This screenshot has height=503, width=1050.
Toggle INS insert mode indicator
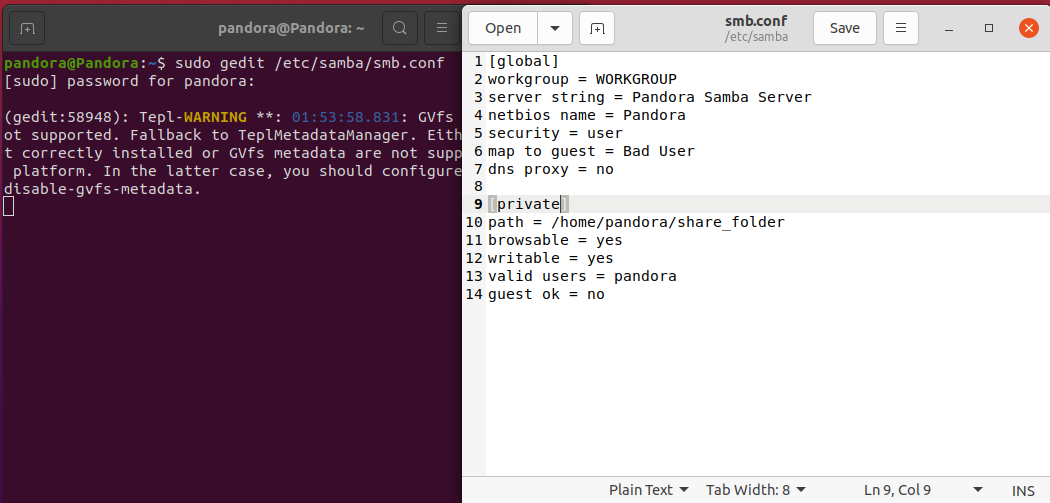pyautogui.click(x=1023, y=490)
